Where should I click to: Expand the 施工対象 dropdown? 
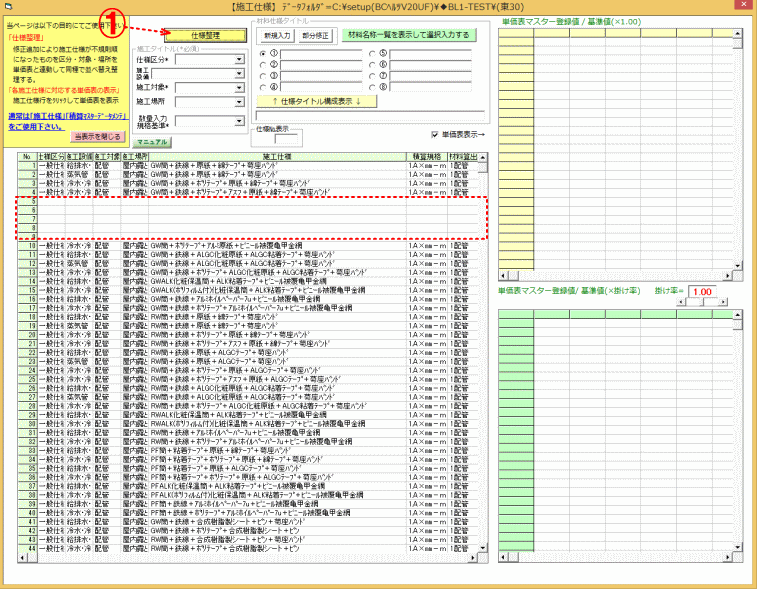[240, 88]
